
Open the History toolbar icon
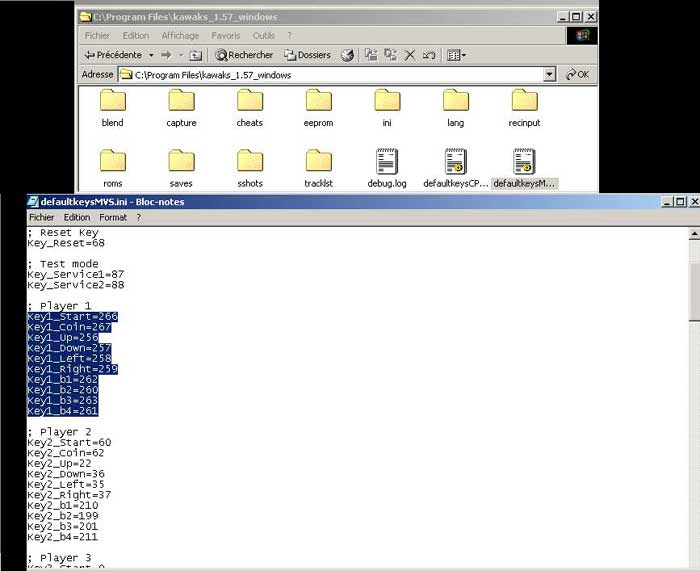coord(347,55)
